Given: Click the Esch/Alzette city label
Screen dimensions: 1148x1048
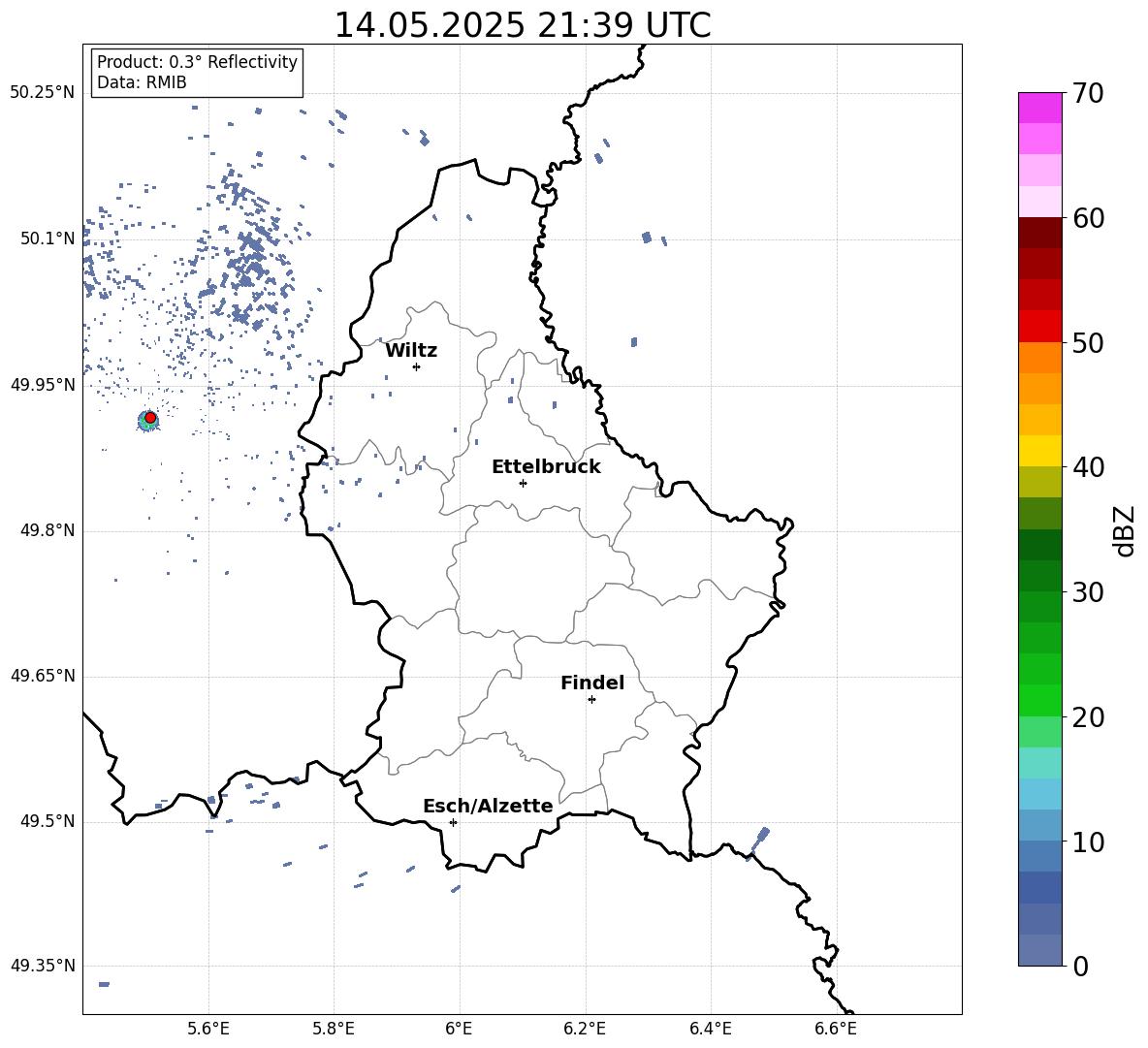Looking at the screenshot, I should pos(488,806).
